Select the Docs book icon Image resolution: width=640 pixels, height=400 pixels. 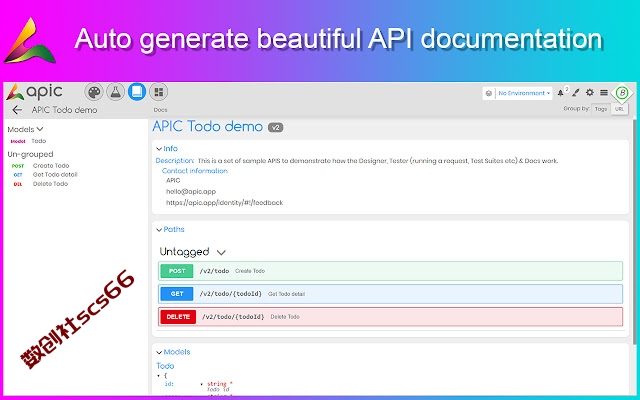point(137,92)
